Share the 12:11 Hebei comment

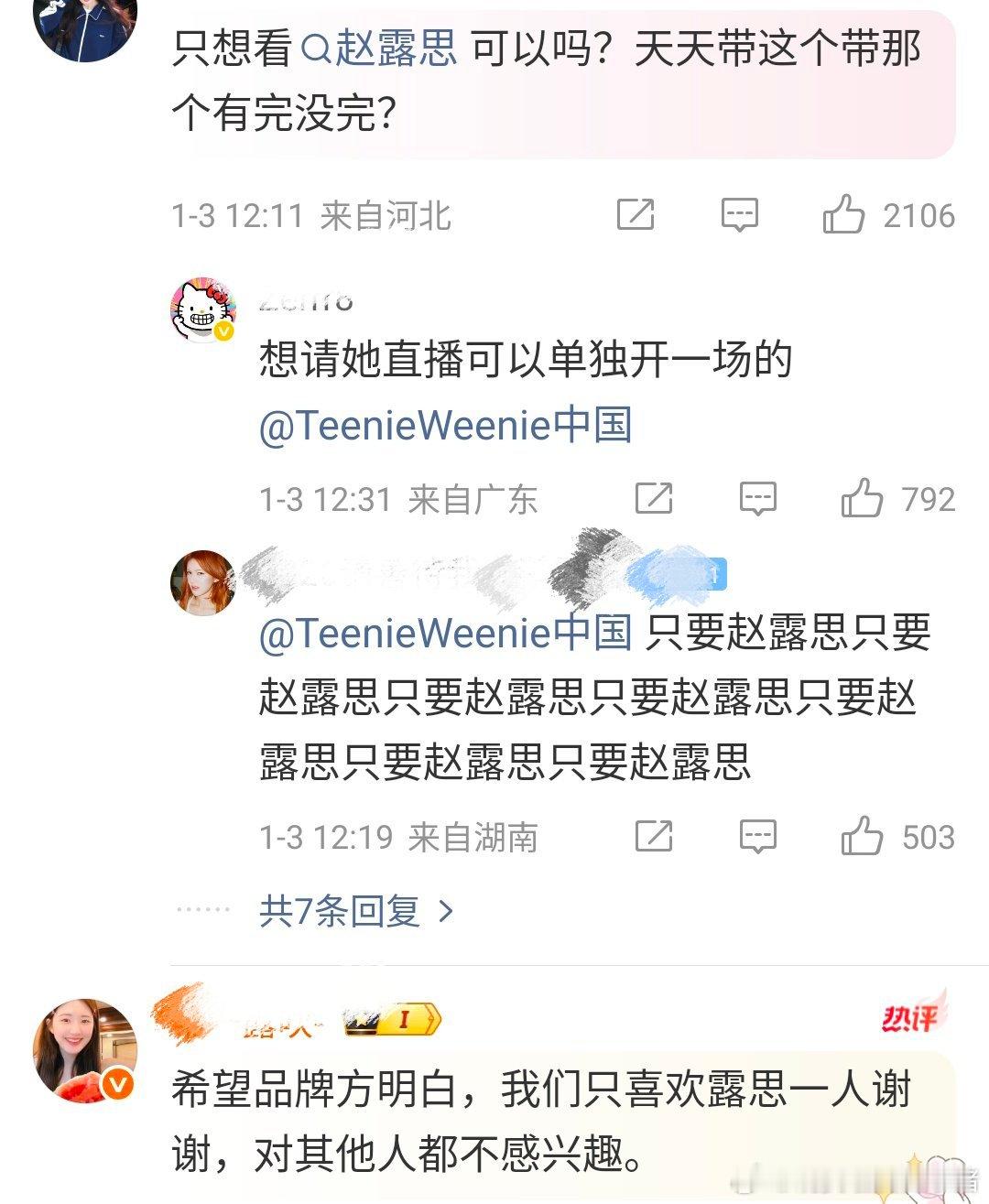636,215
